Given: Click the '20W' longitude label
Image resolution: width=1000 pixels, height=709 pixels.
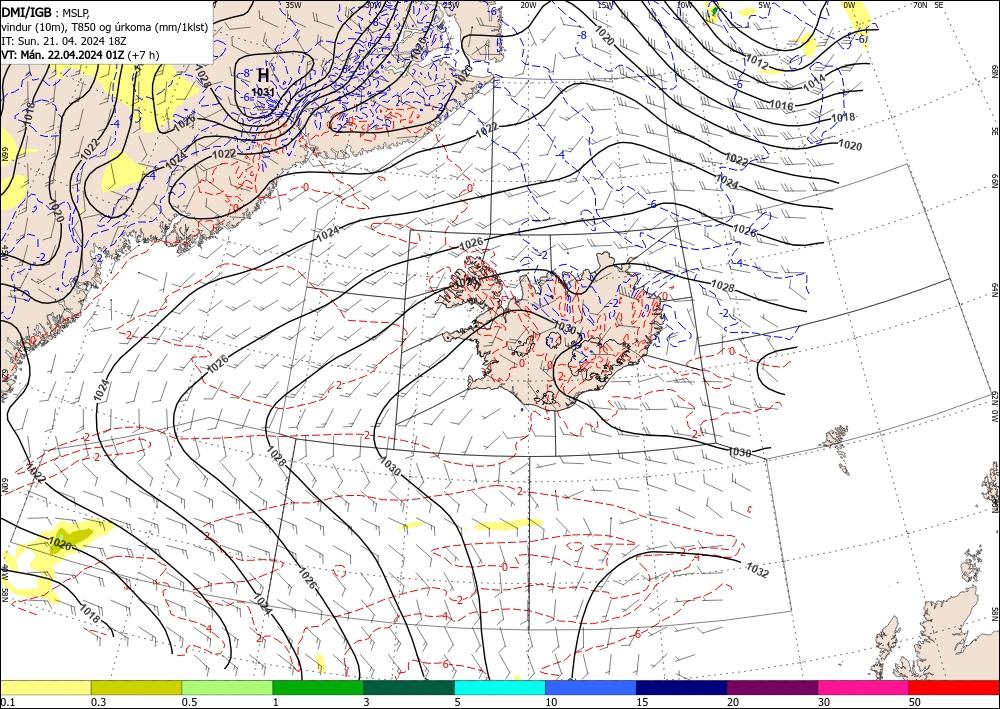Looking at the screenshot, I should [x=527, y=5].
